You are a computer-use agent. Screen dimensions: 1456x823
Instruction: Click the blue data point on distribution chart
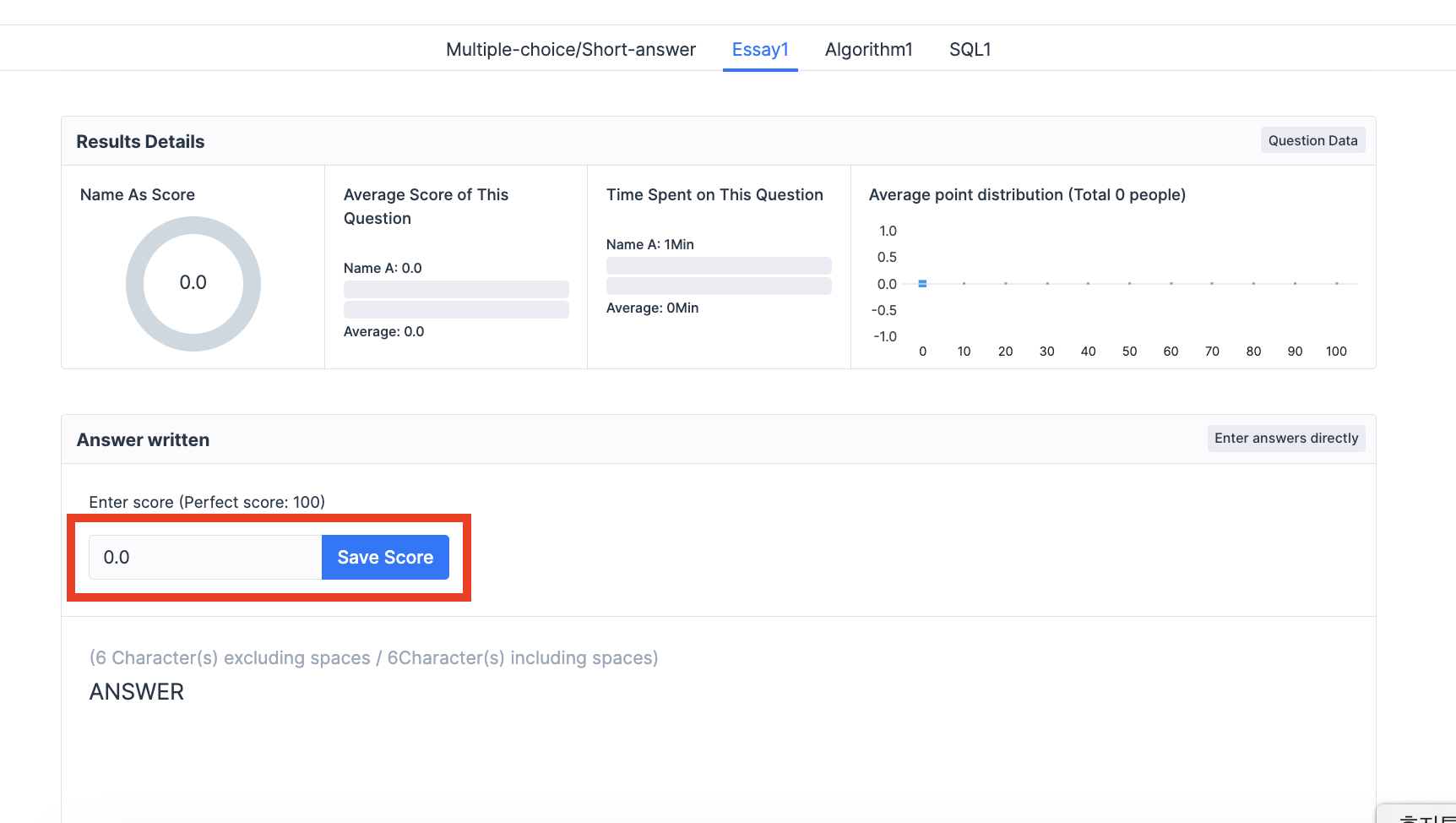922,284
